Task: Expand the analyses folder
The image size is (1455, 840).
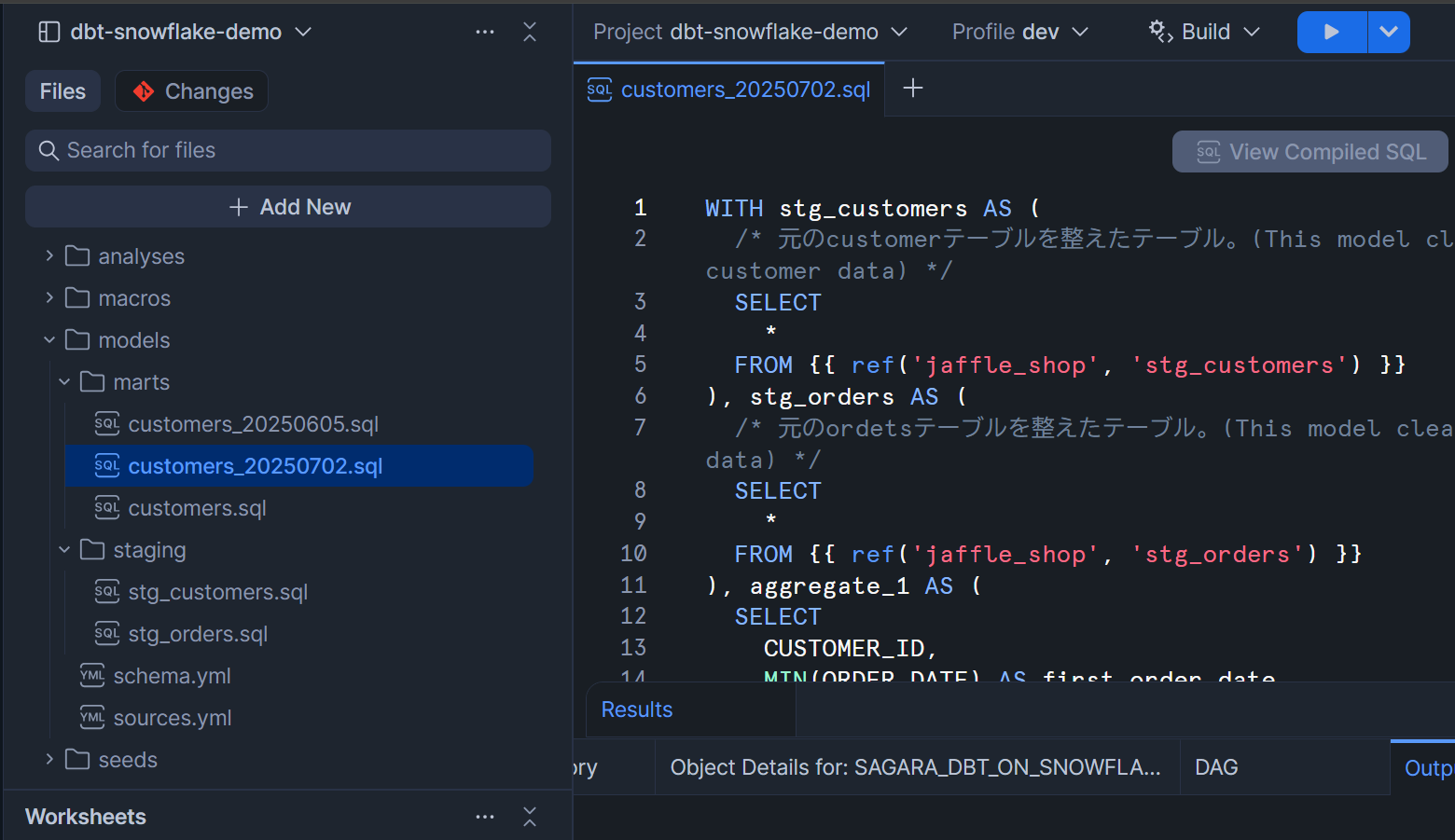Action: click(49, 255)
